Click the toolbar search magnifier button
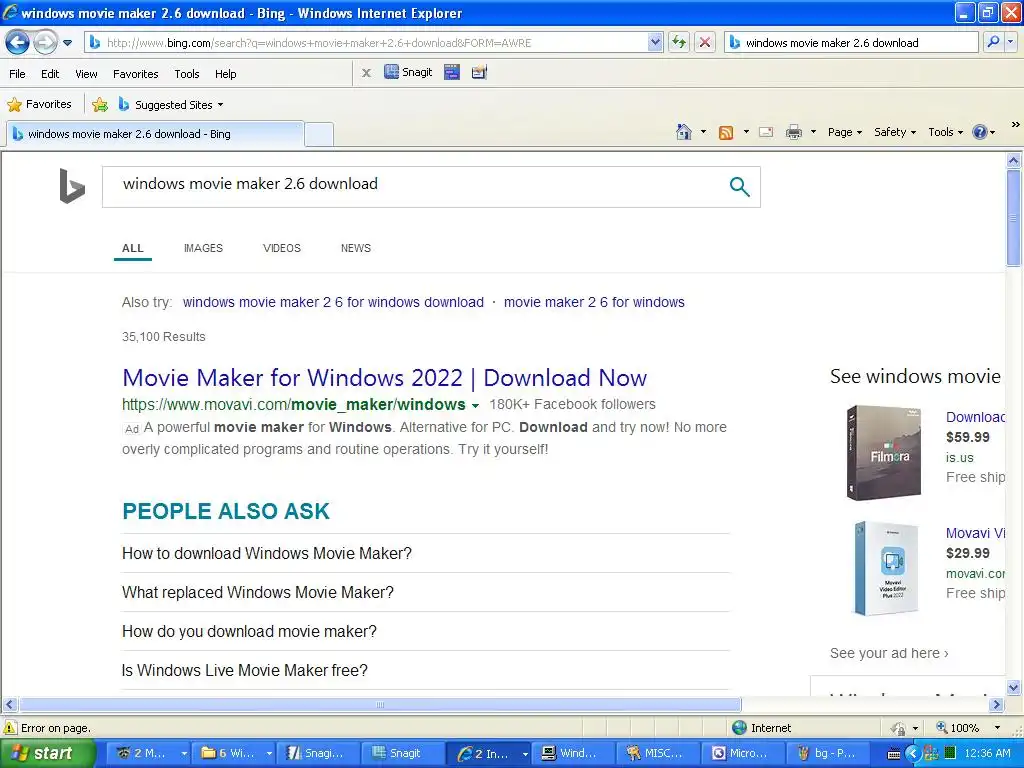Image resolution: width=1024 pixels, height=768 pixels. tap(993, 42)
